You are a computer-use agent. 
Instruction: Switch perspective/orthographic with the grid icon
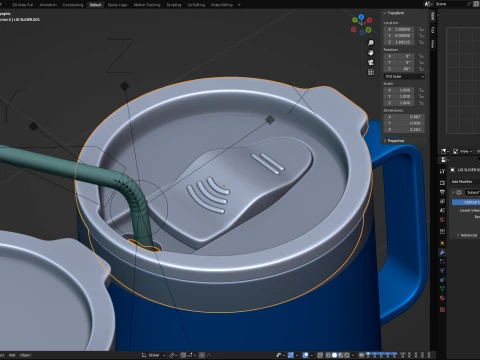pyautogui.click(x=371, y=72)
